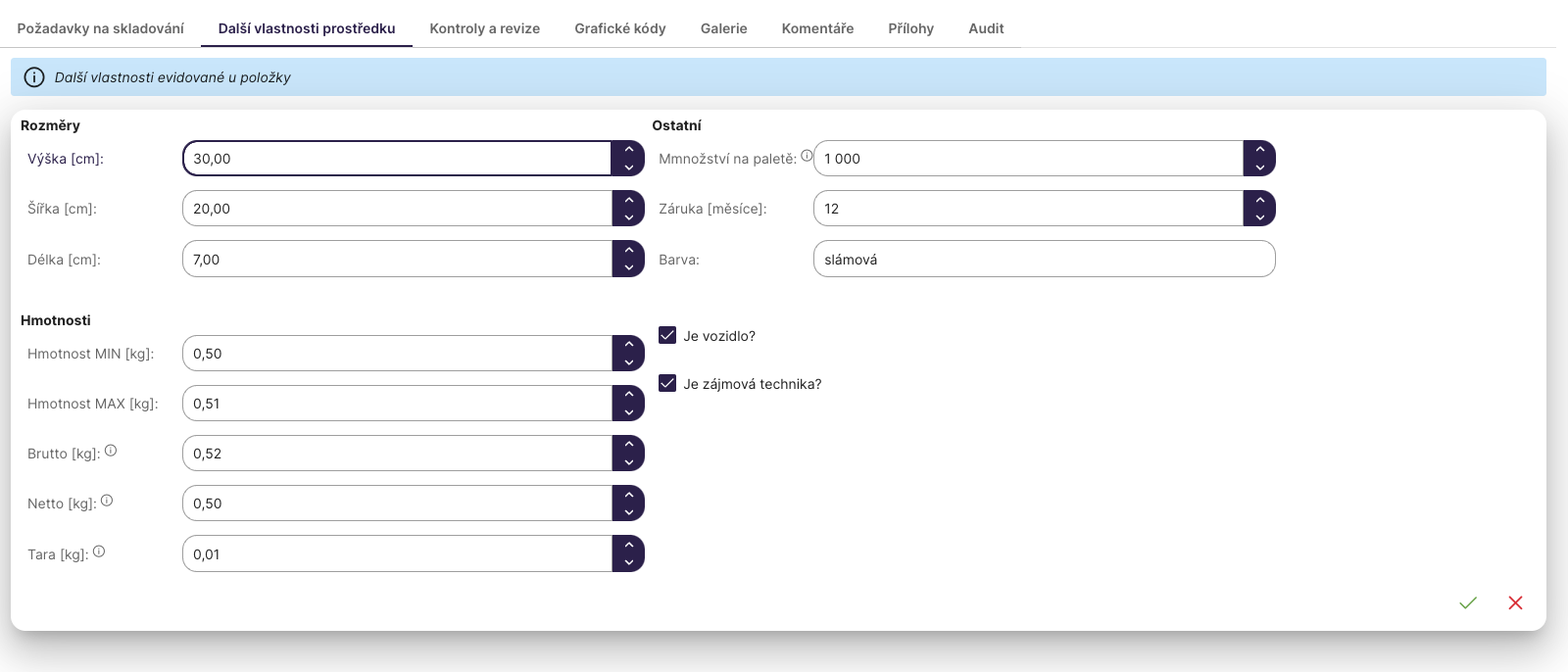Image resolution: width=1568 pixels, height=672 pixels.
Task: Open the Přílohy tab
Action: [910, 28]
